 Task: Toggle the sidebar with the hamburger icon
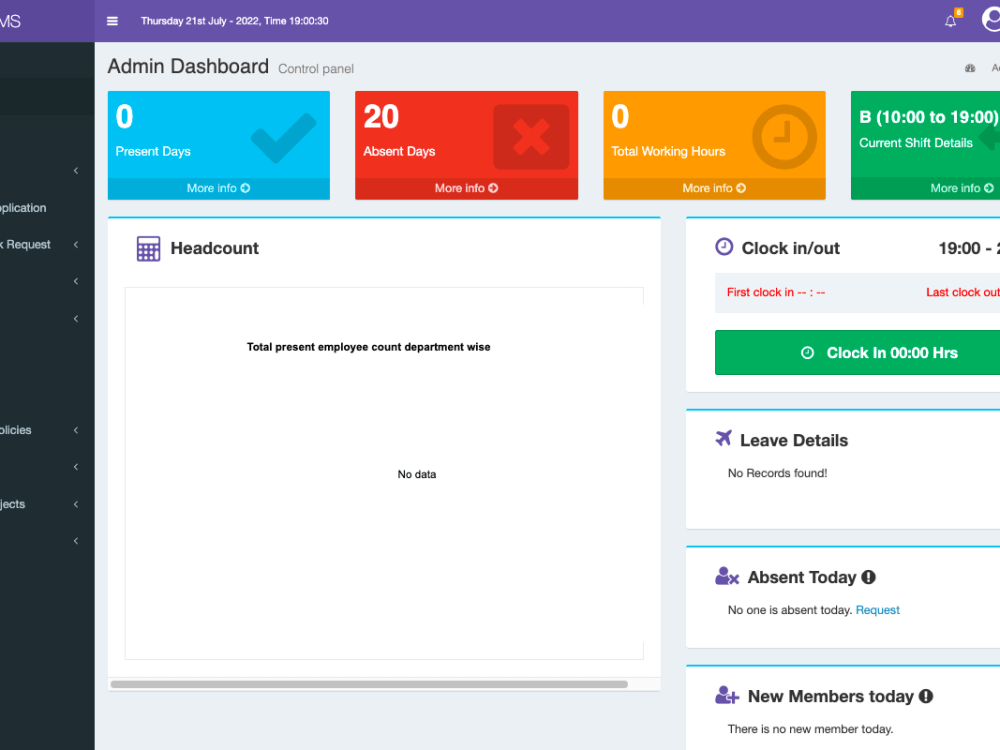click(112, 21)
